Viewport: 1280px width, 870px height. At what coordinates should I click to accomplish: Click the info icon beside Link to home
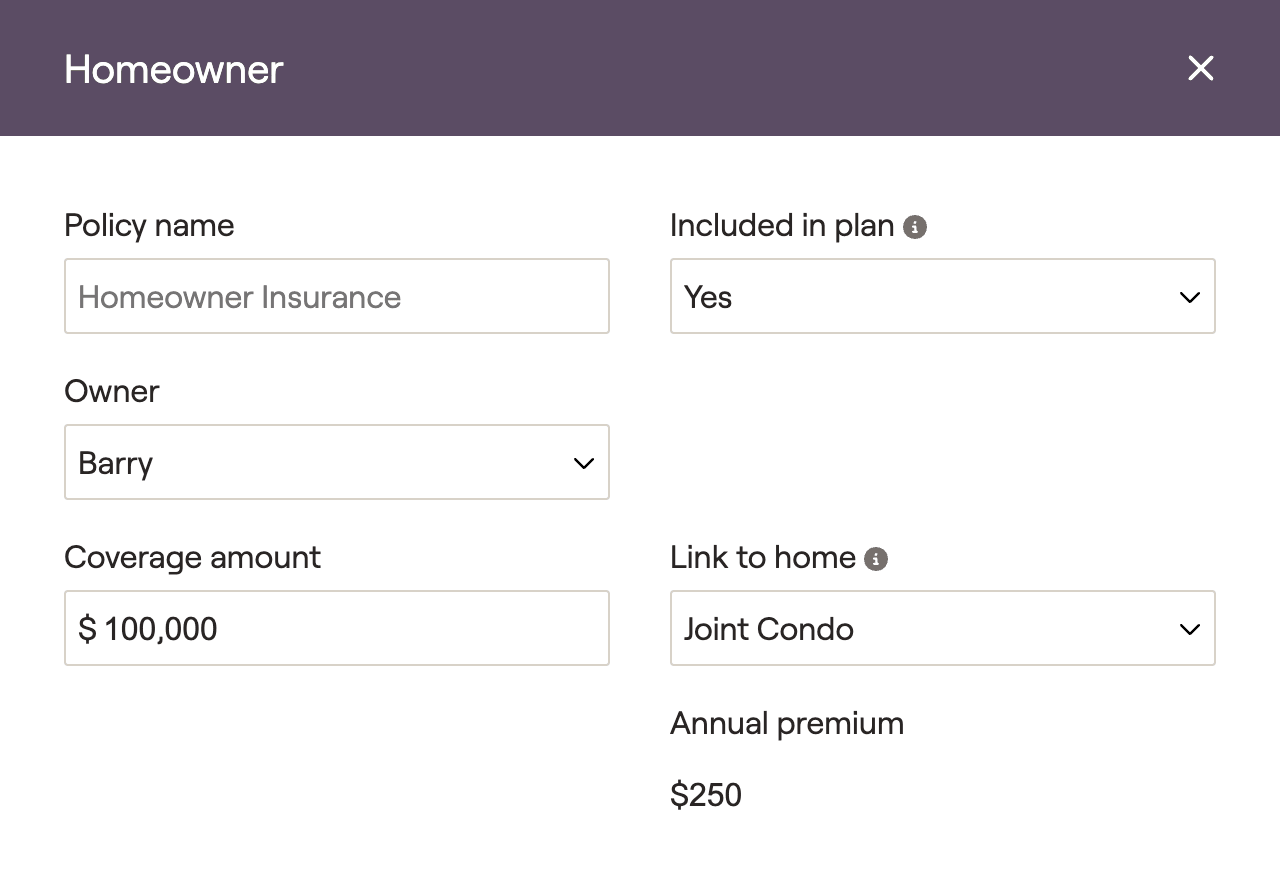(x=876, y=559)
